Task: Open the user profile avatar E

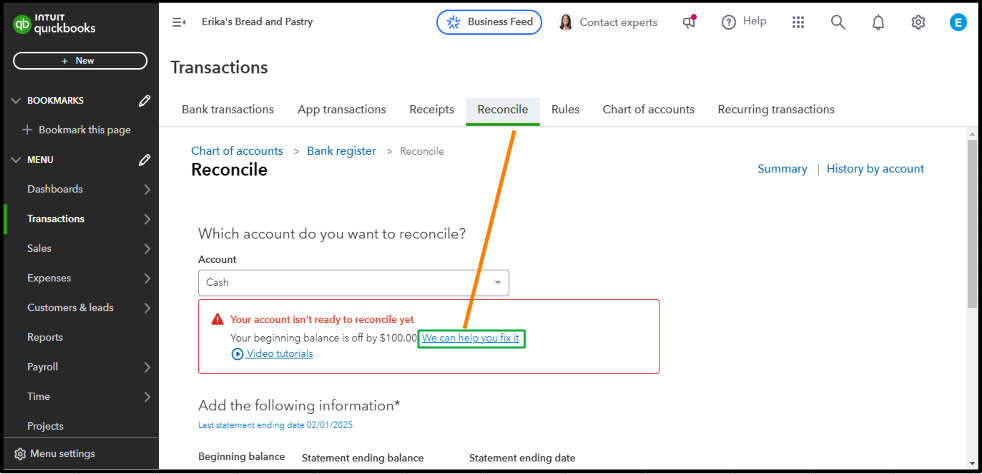Action: tap(958, 23)
